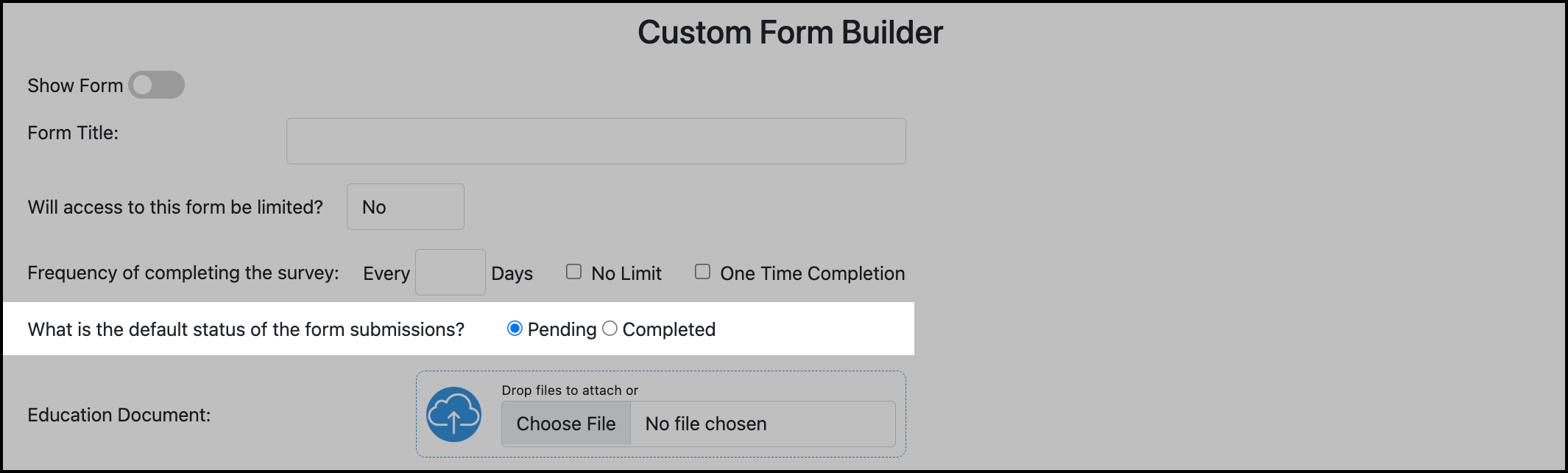Image resolution: width=1568 pixels, height=473 pixels.
Task: Click the form access limited question label
Action: tap(175, 207)
